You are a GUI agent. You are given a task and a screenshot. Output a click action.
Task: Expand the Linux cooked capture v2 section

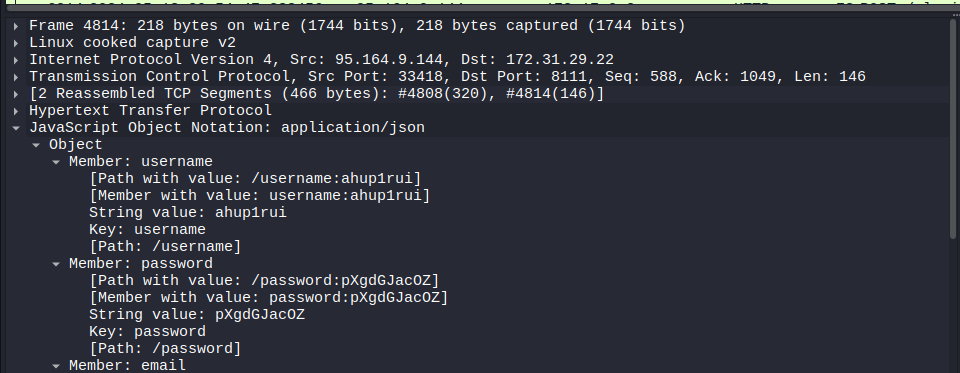pos(16,43)
